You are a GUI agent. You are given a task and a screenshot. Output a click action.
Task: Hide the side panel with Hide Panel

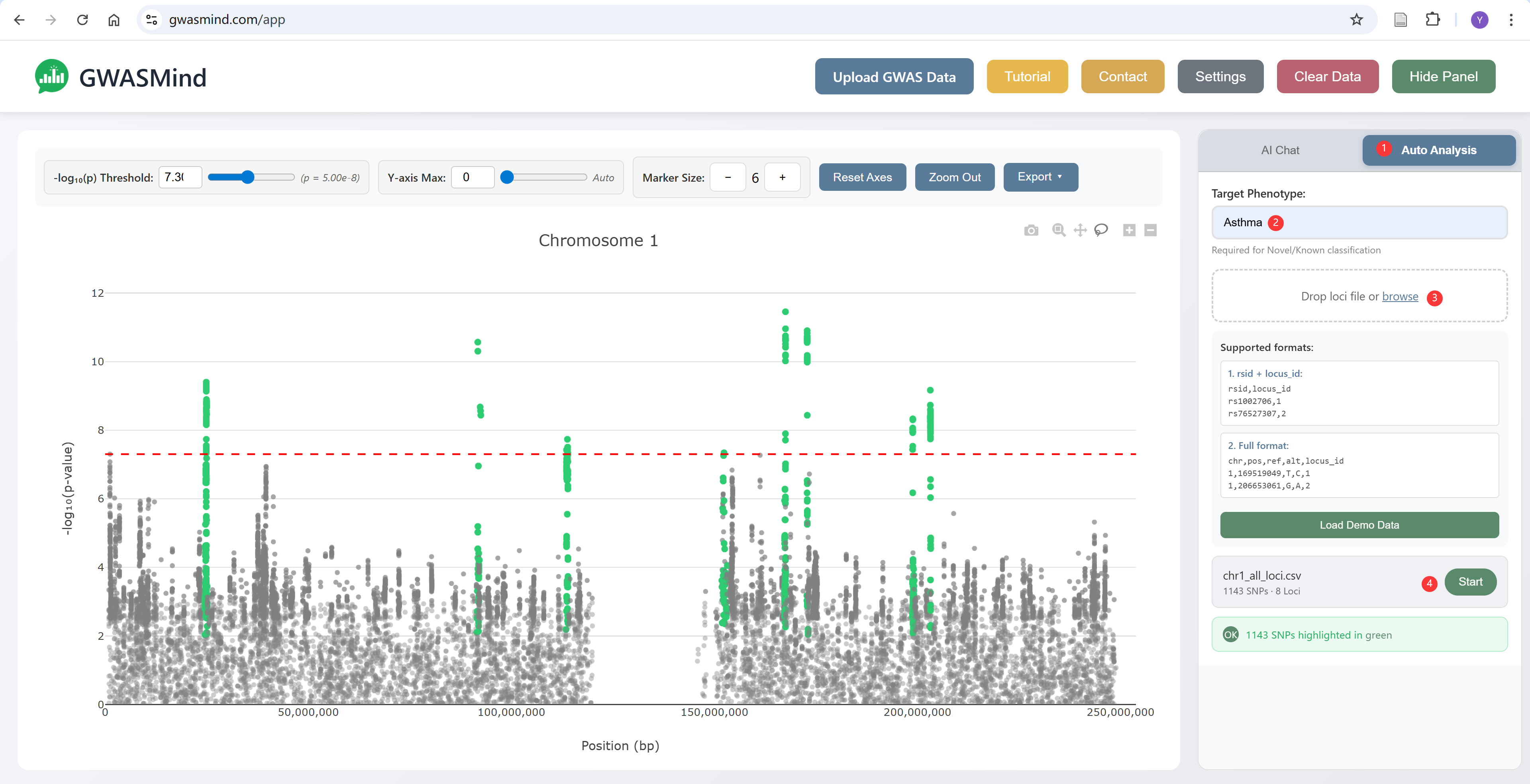[1443, 76]
